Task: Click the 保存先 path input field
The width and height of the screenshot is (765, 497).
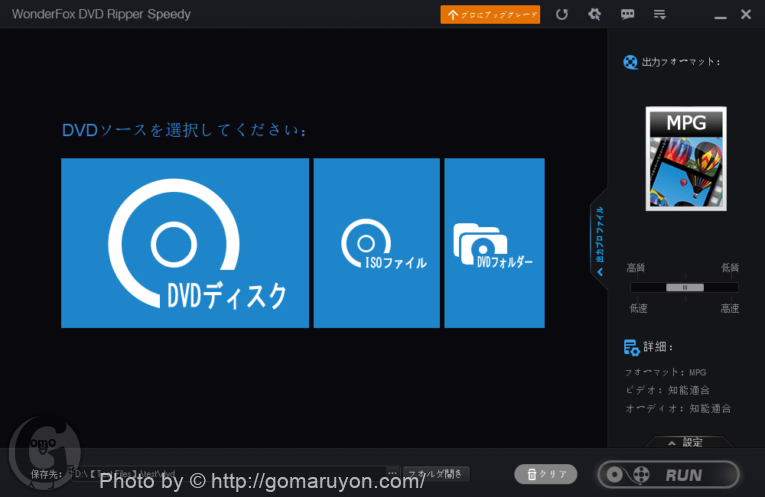Action: click(228, 474)
